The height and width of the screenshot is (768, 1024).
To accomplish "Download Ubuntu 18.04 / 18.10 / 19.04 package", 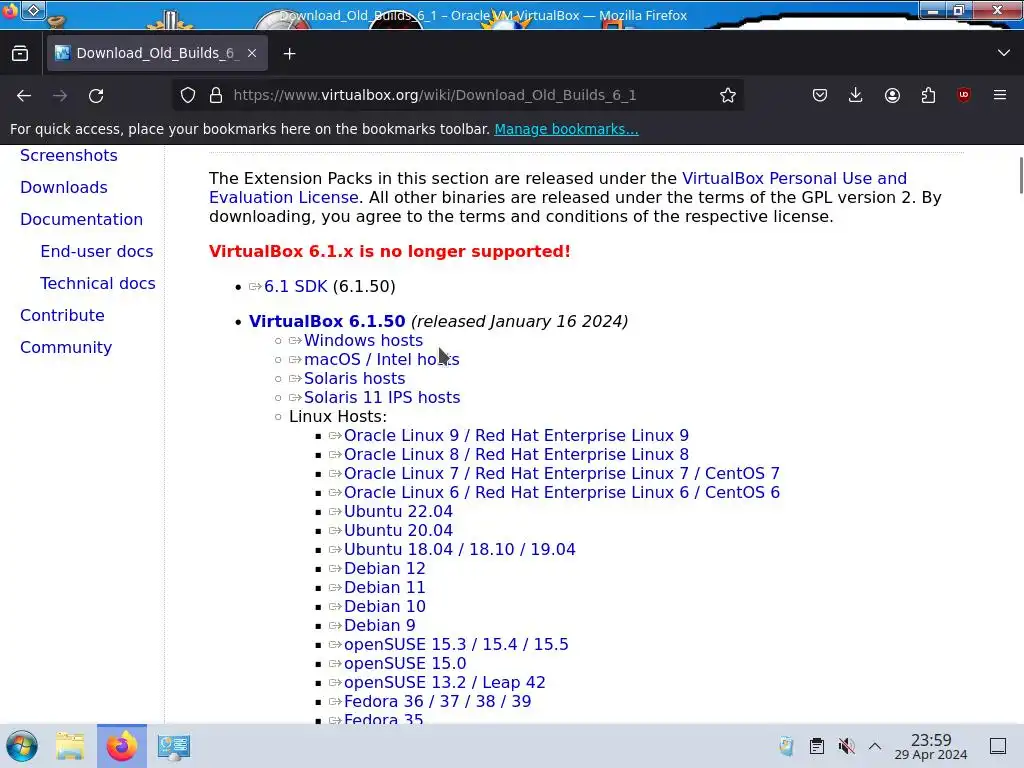I will pos(459,549).
